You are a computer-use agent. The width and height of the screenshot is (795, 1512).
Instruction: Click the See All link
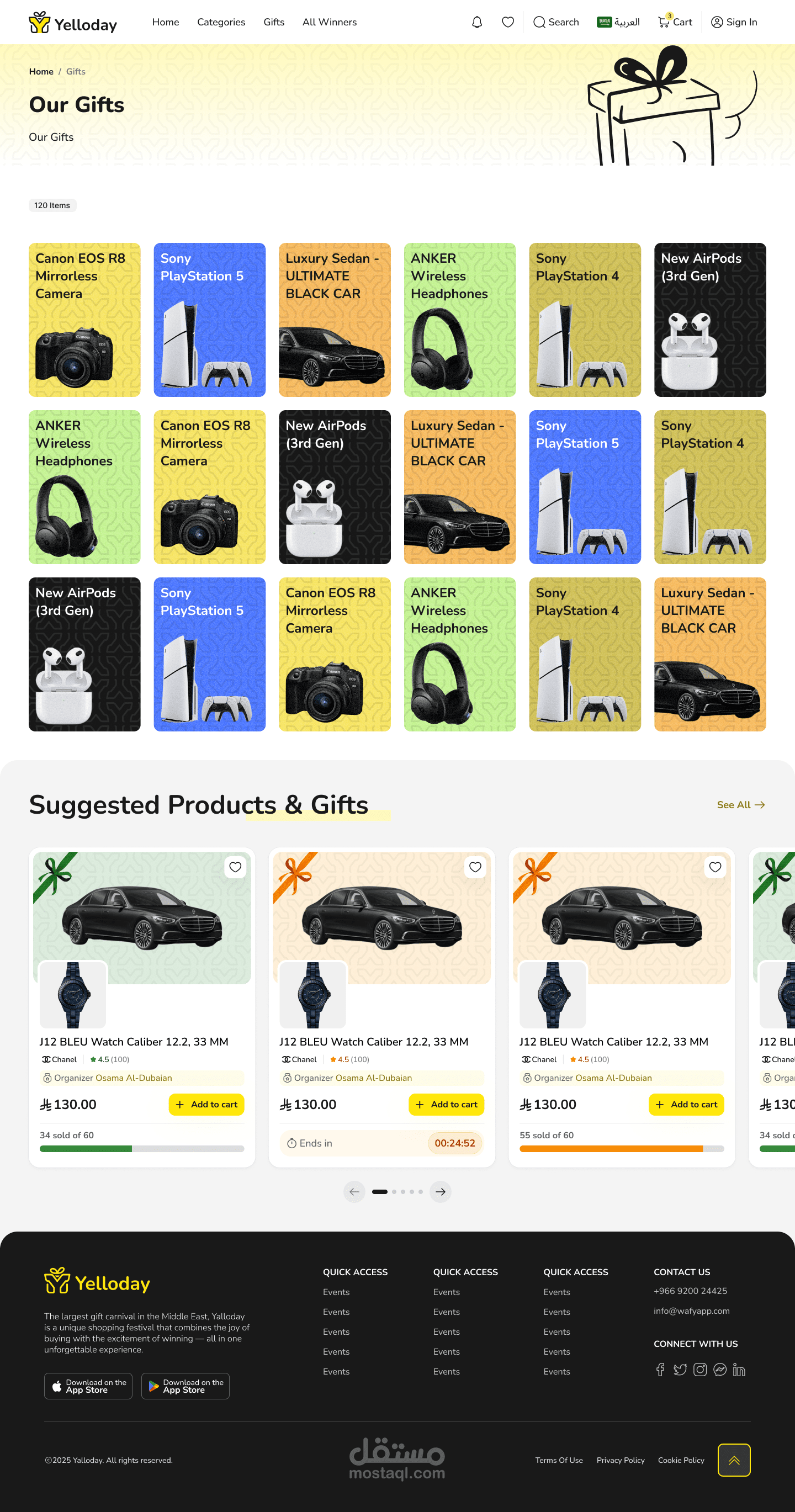click(741, 805)
